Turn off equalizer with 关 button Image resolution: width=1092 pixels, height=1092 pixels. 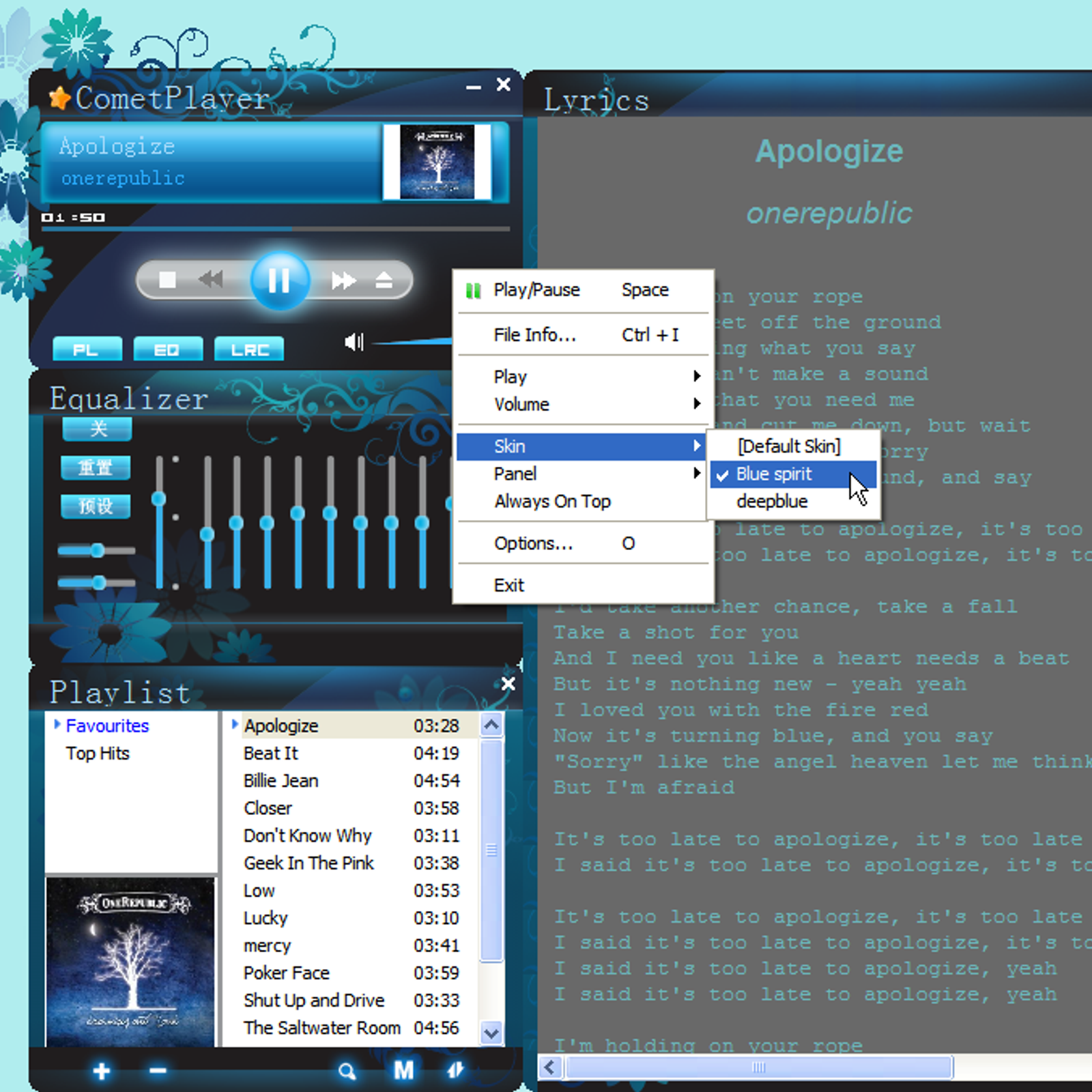(97, 429)
